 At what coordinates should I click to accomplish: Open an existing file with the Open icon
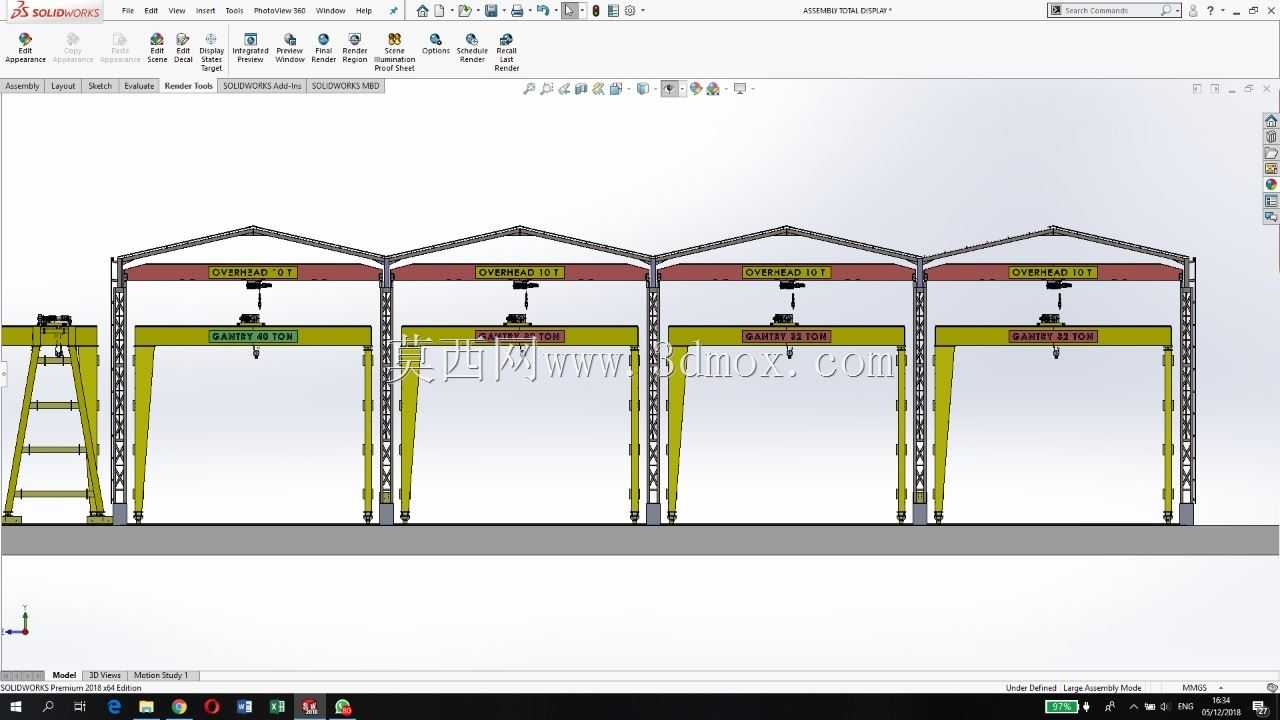pos(464,11)
